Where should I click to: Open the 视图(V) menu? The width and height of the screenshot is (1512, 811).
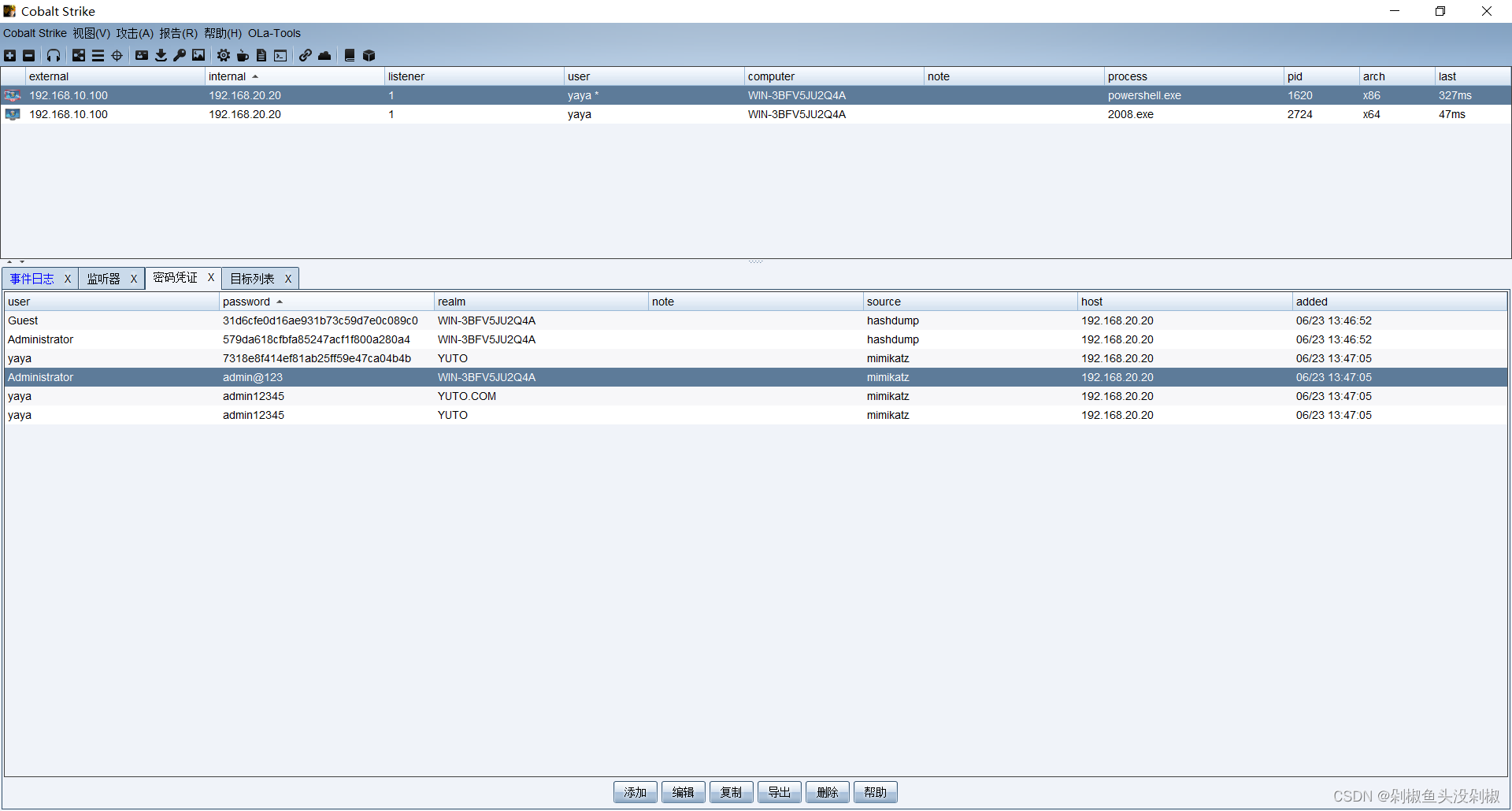(91, 33)
